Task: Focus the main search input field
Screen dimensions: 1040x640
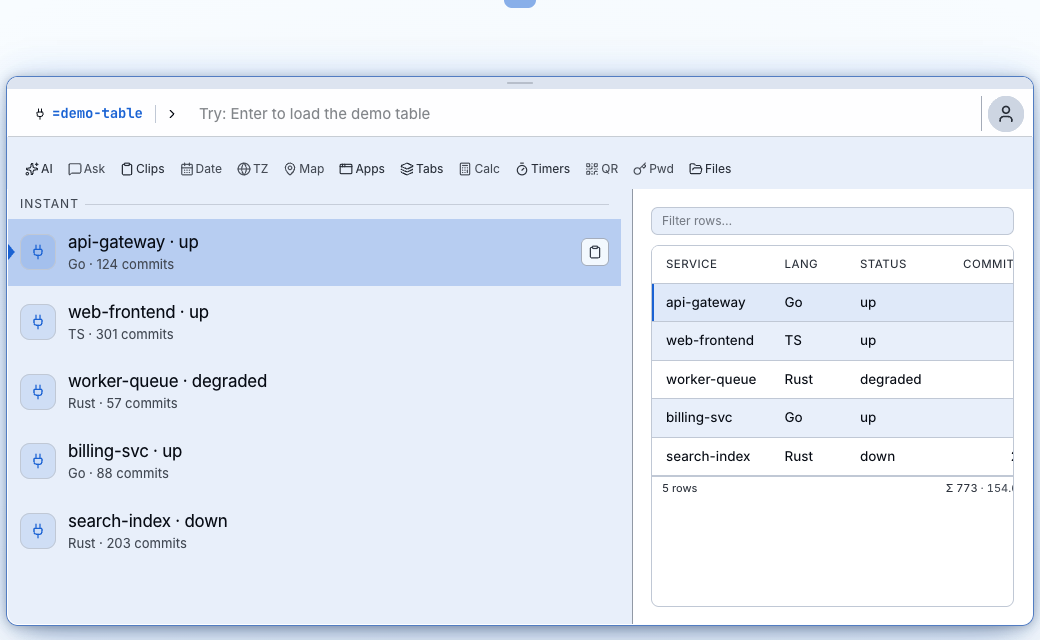Action: 584,114
